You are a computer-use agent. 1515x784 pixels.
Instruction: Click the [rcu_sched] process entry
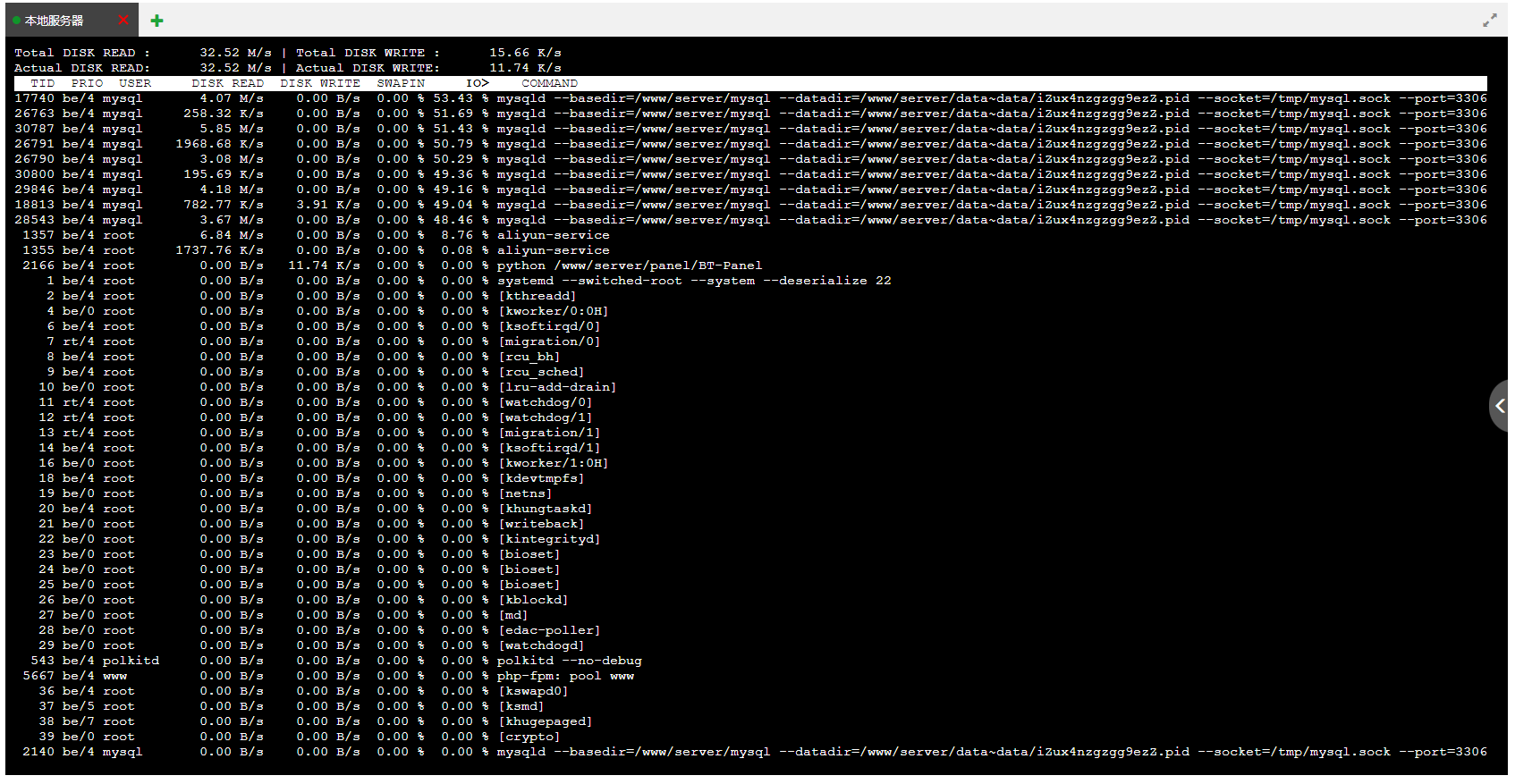click(x=541, y=372)
